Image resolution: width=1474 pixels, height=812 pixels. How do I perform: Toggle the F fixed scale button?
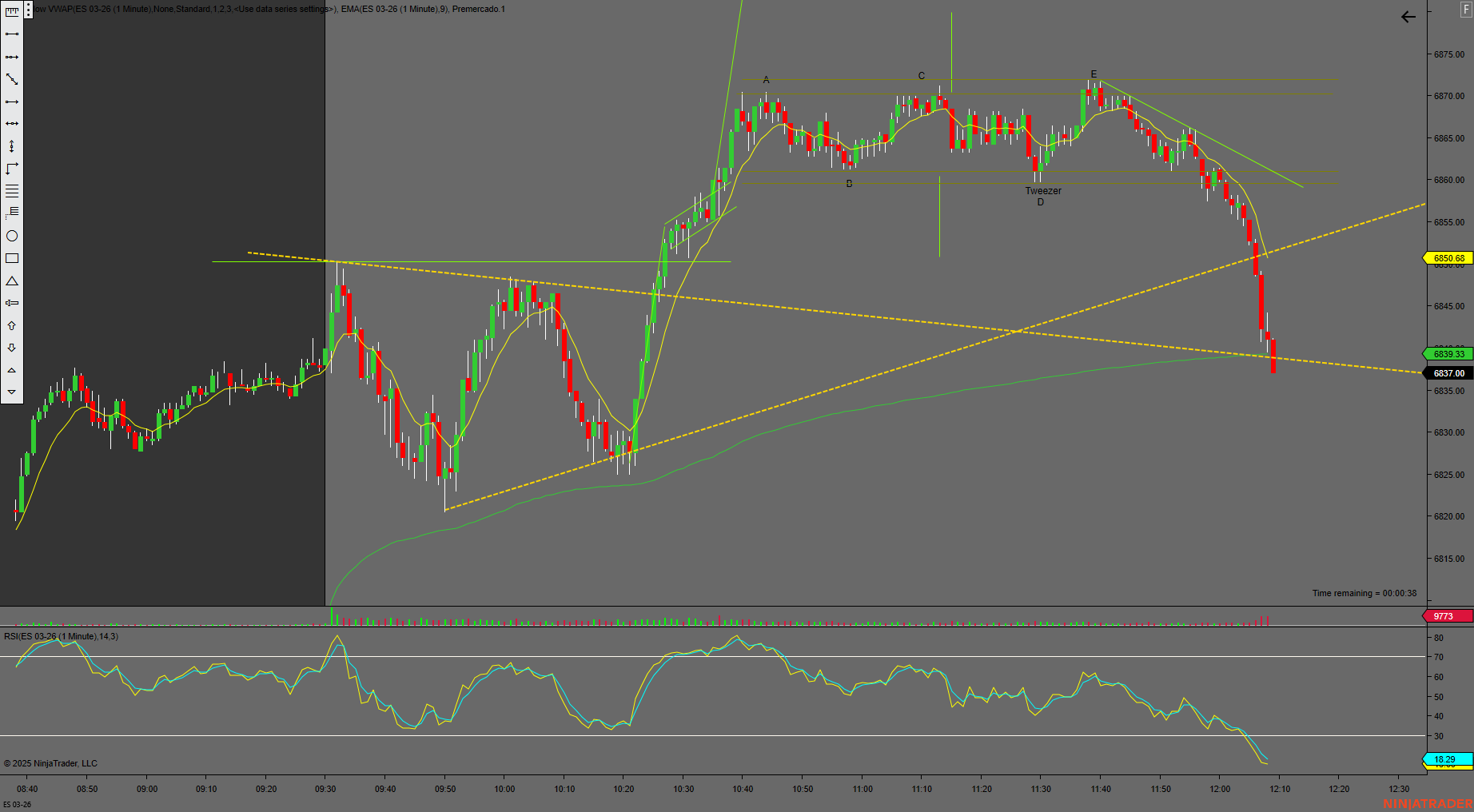1466,10
